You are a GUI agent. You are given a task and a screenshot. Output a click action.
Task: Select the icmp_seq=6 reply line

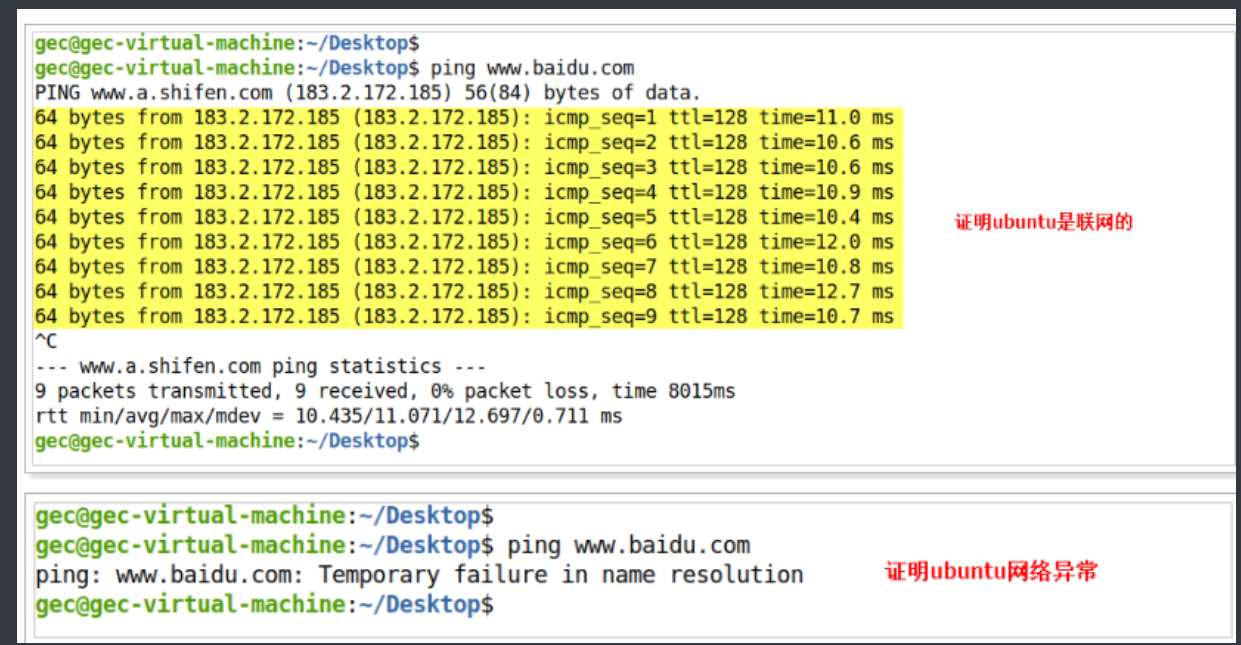464,242
